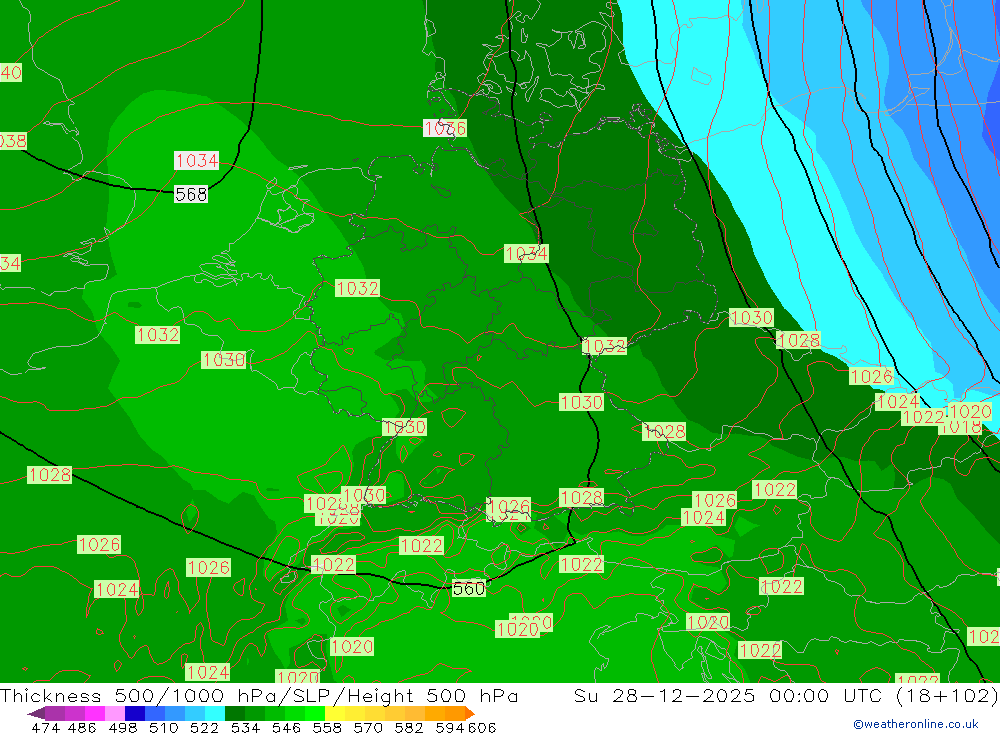
Task: Click the purple left arrow end of legend
Action: pos(35,713)
